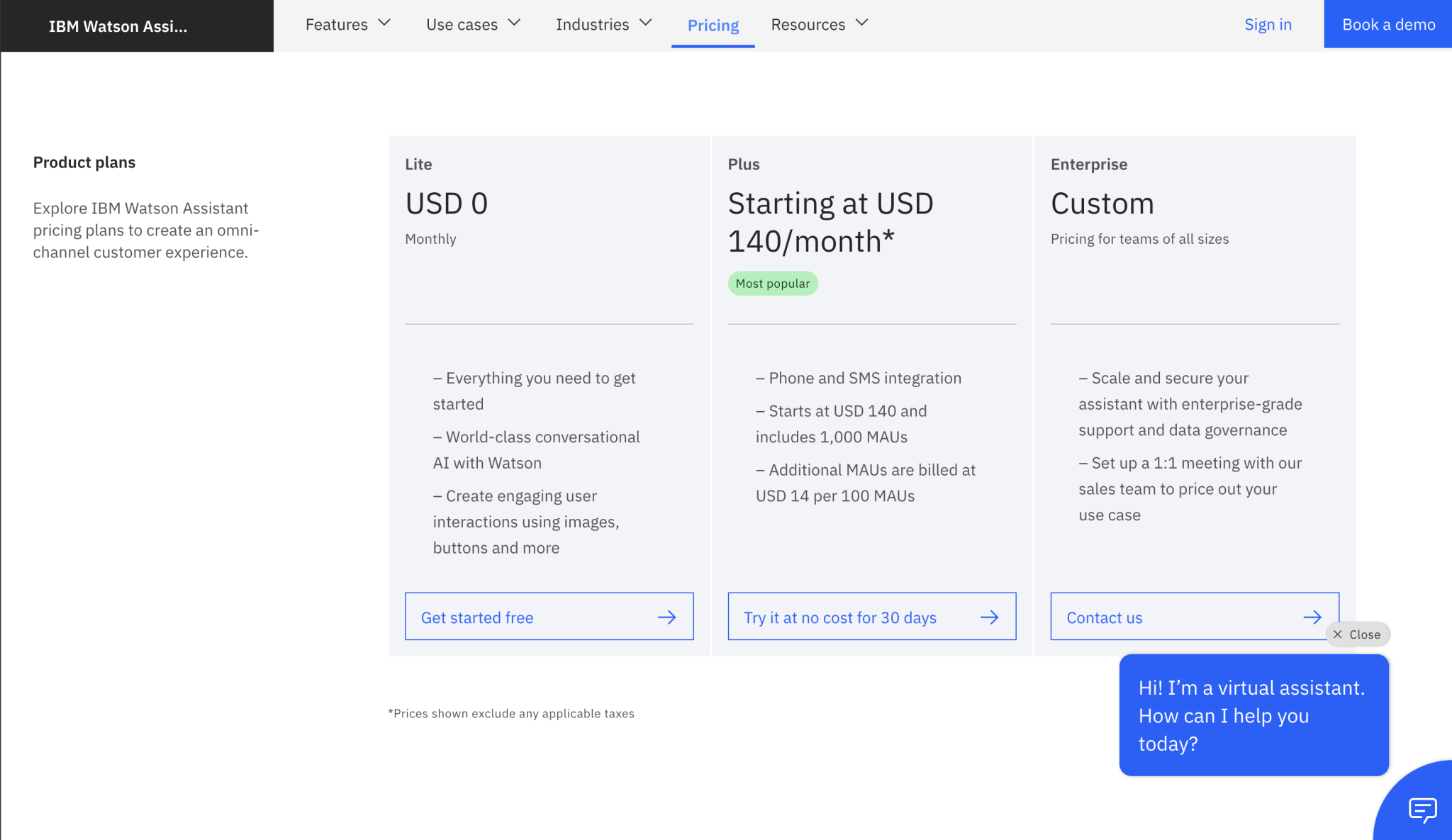1452x840 pixels.
Task: Click the Contact us button
Action: pyautogui.click(x=1104, y=617)
